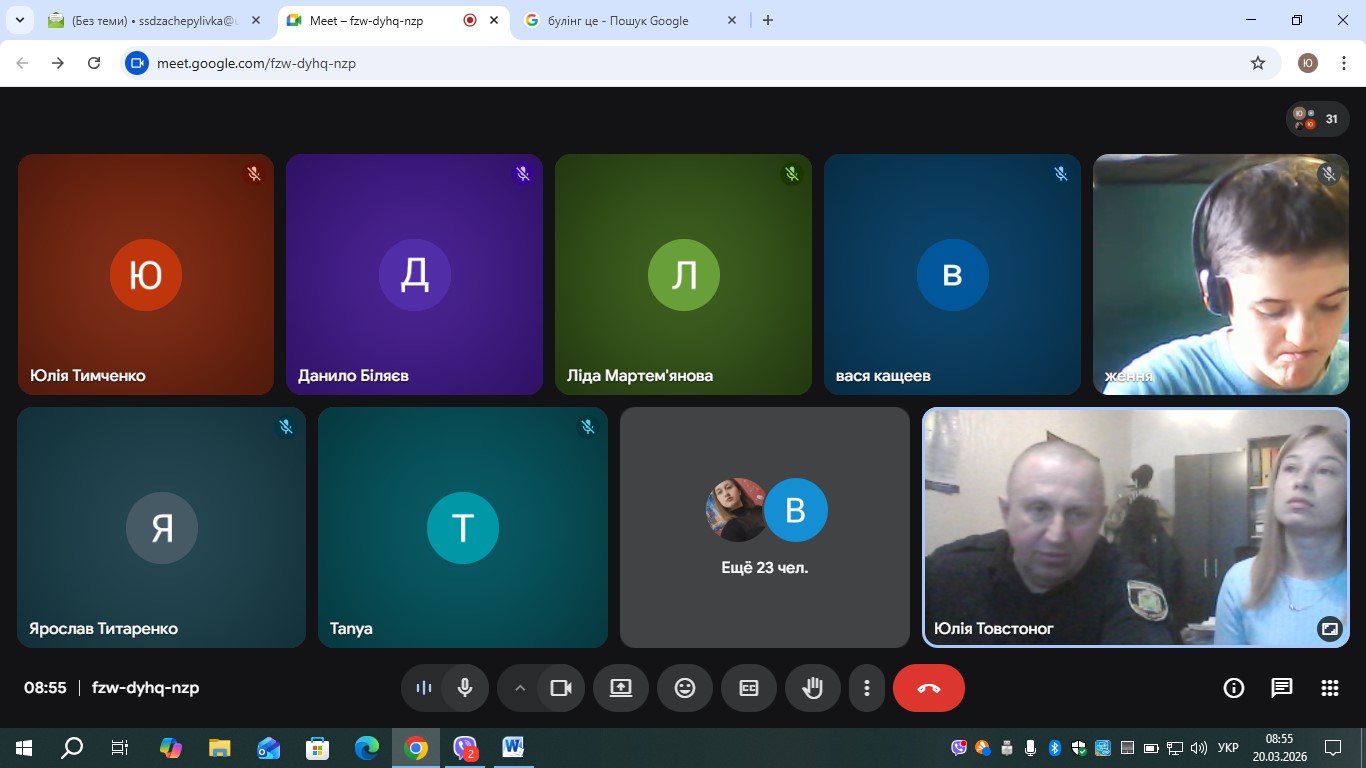Open Viber from the taskbar
The width and height of the screenshot is (1366, 768).
click(x=465, y=748)
